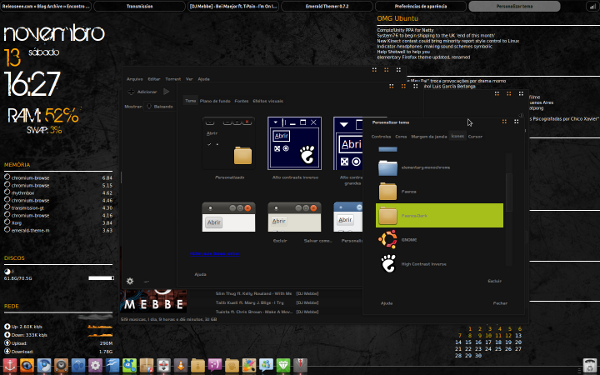The image size is (600, 375).
Task: Open Transmission's Editar menu
Action: tap(154, 79)
